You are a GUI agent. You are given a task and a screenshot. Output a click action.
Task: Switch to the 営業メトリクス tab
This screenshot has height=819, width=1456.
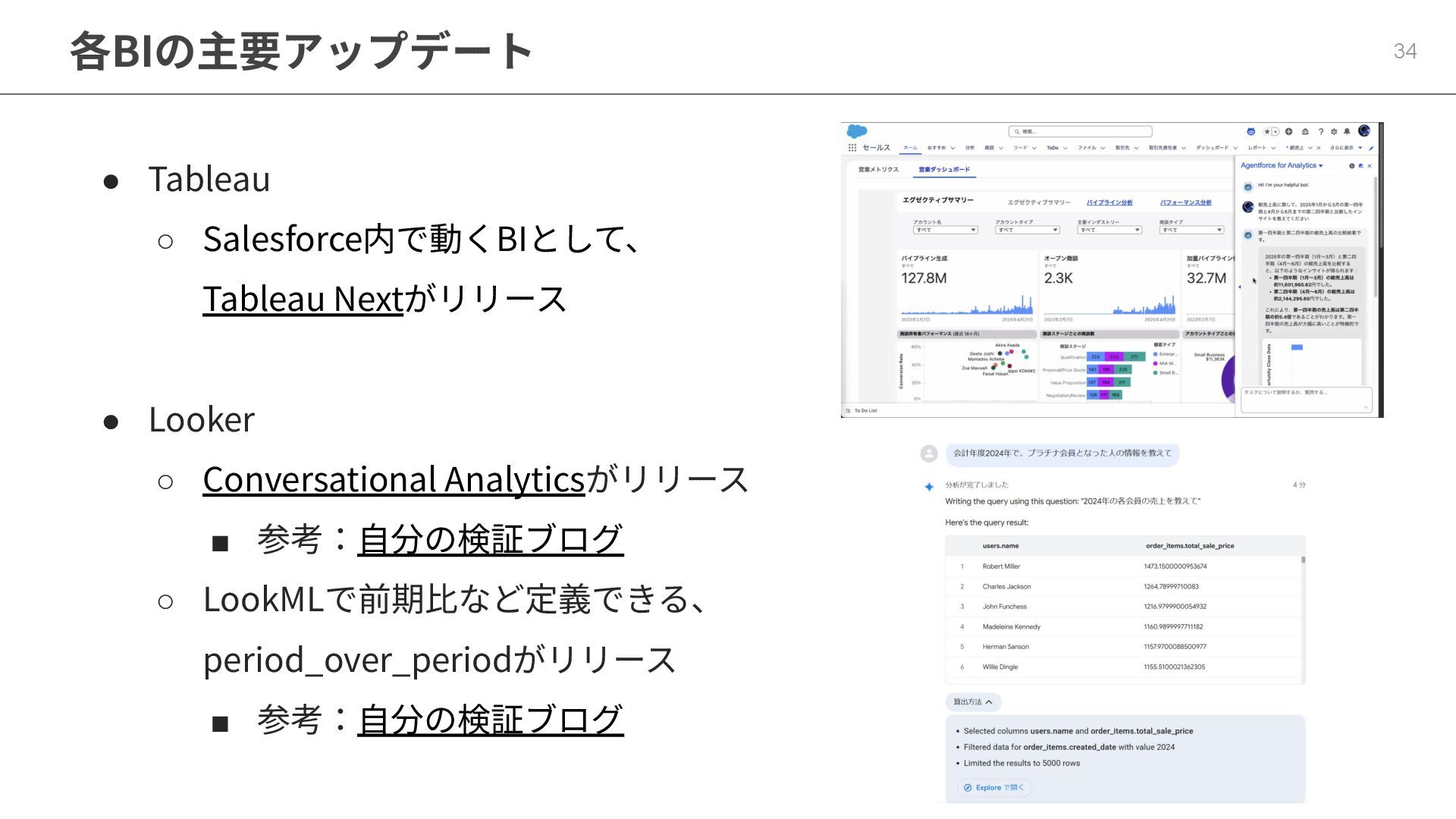[x=878, y=170]
